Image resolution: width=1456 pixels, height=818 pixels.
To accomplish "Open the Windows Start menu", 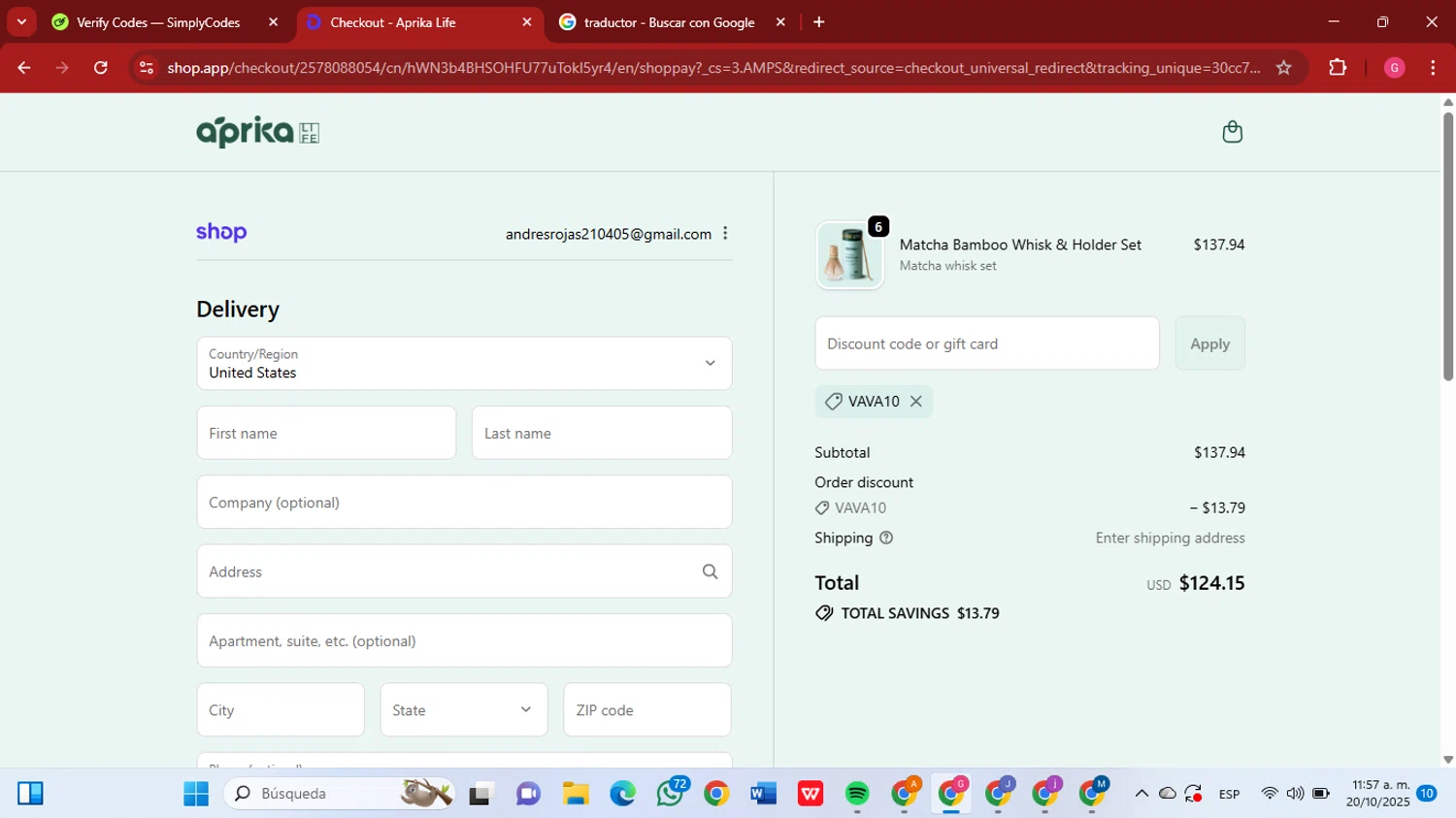I will (196, 794).
